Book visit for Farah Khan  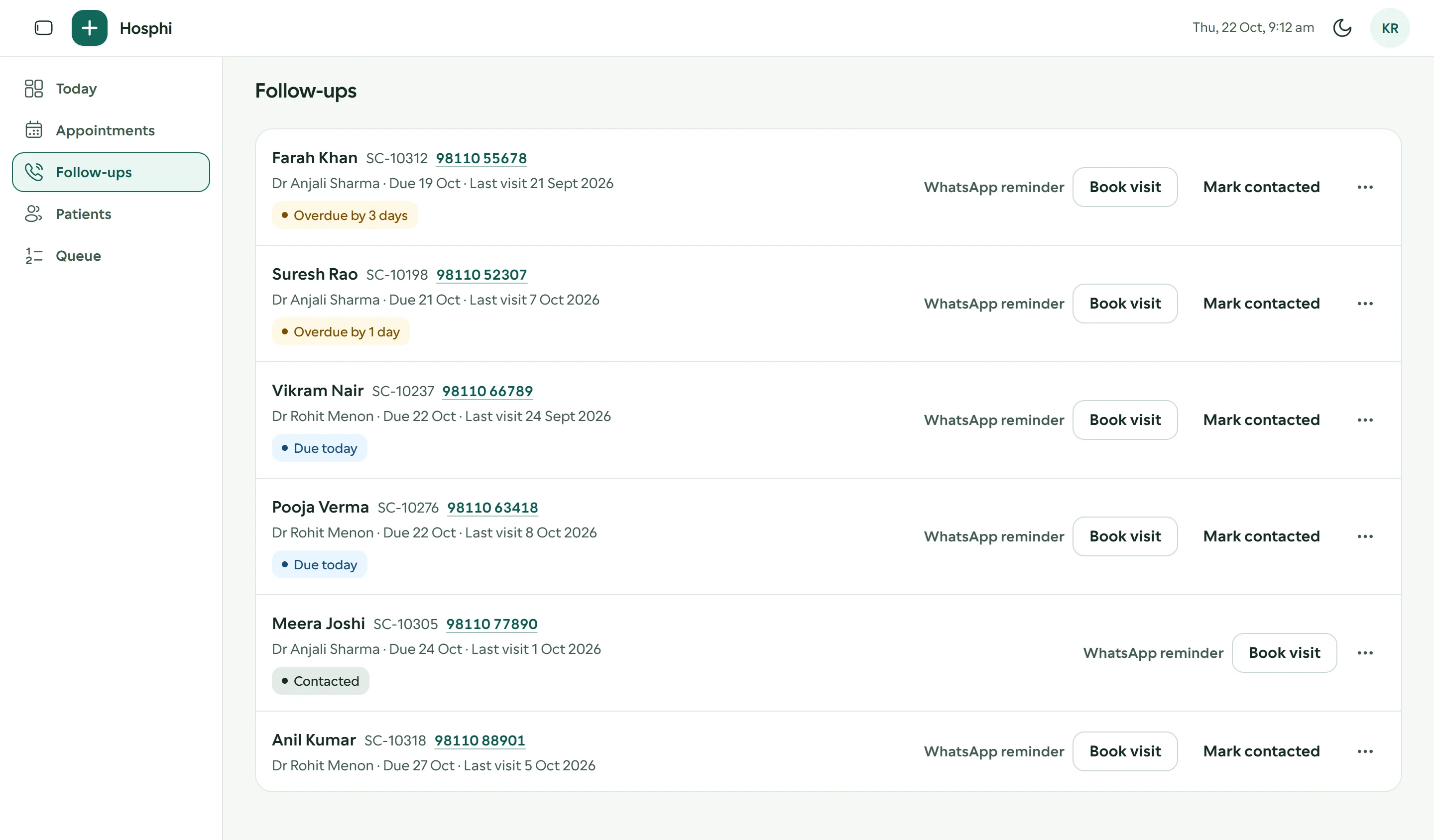[x=1124, y=187]
